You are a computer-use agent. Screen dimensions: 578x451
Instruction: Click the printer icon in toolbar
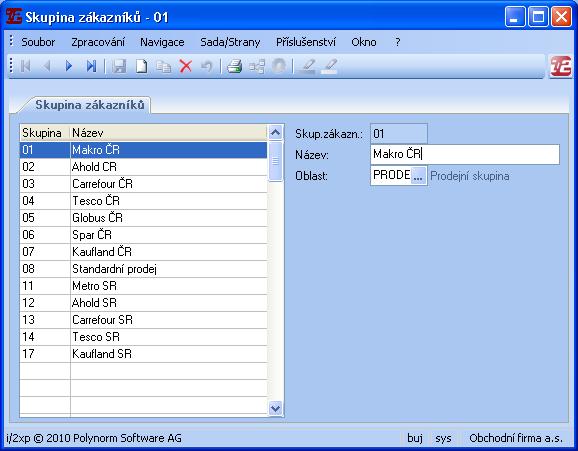[x=234, y=66]
